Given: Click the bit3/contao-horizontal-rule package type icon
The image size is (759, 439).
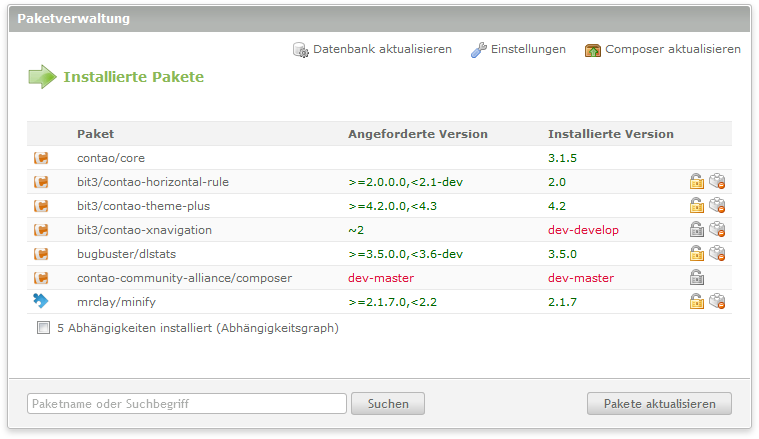Looking at the screenshot, I should point(41,182).
